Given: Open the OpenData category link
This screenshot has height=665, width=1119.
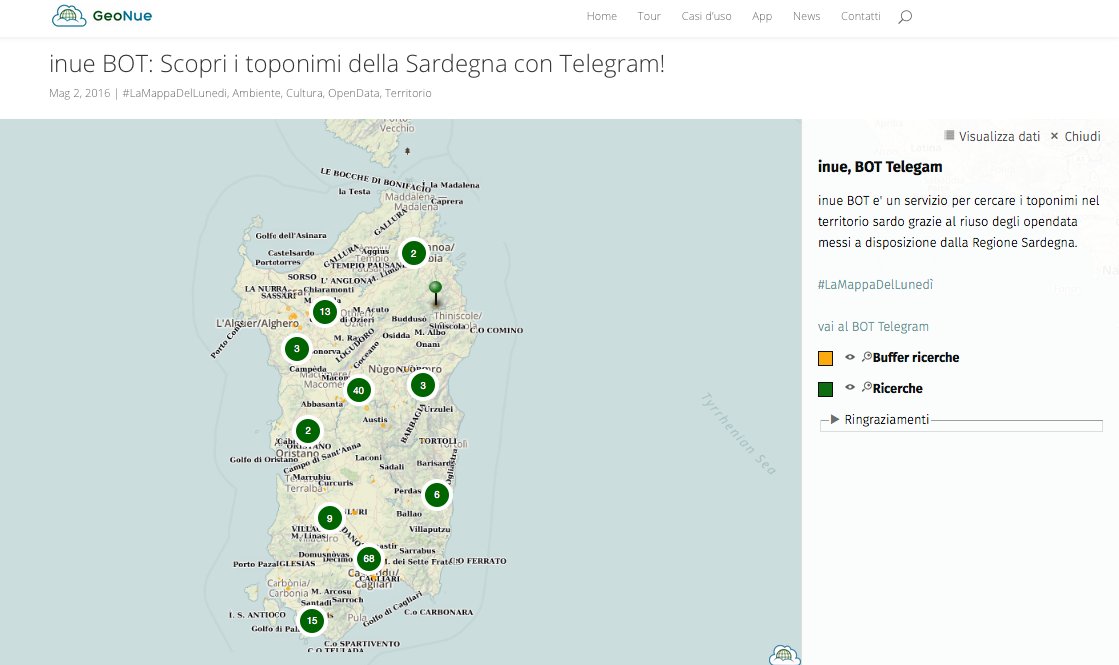Looking at the screenshot, I should coord(353,93).
